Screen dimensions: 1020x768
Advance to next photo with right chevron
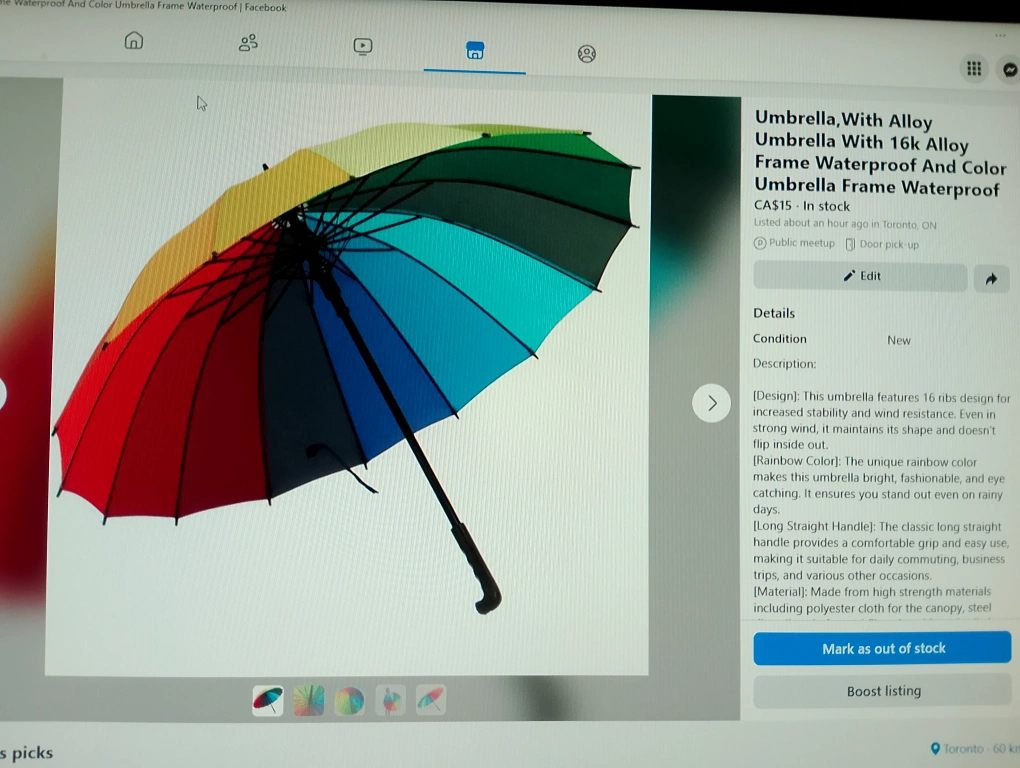click(711, 403)
